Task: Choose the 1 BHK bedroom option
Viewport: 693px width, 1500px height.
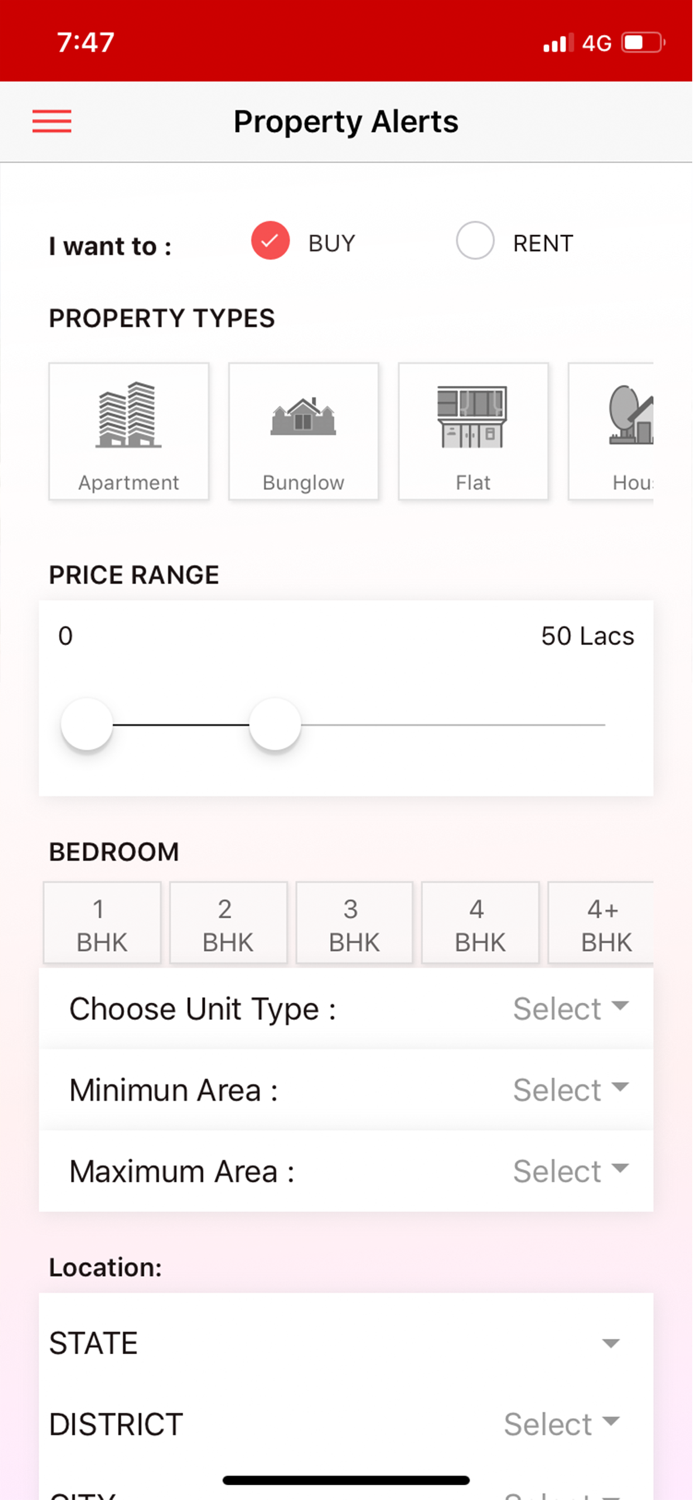Action: coord(101,922)
